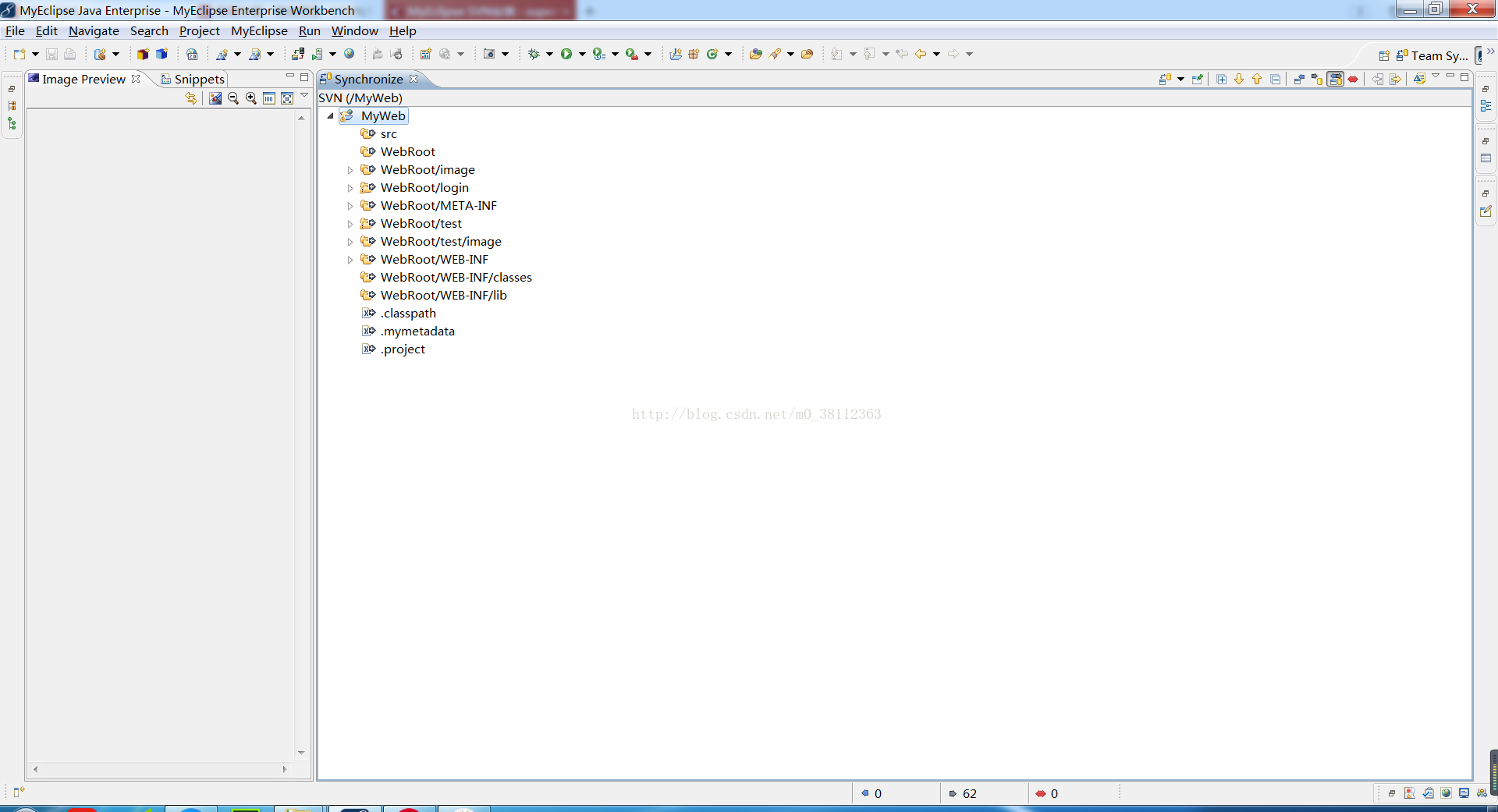This screenshot has width=1498, height=812.
Task: Click incoming changes count 0 in status bar
Action: (x=871, y=793)
